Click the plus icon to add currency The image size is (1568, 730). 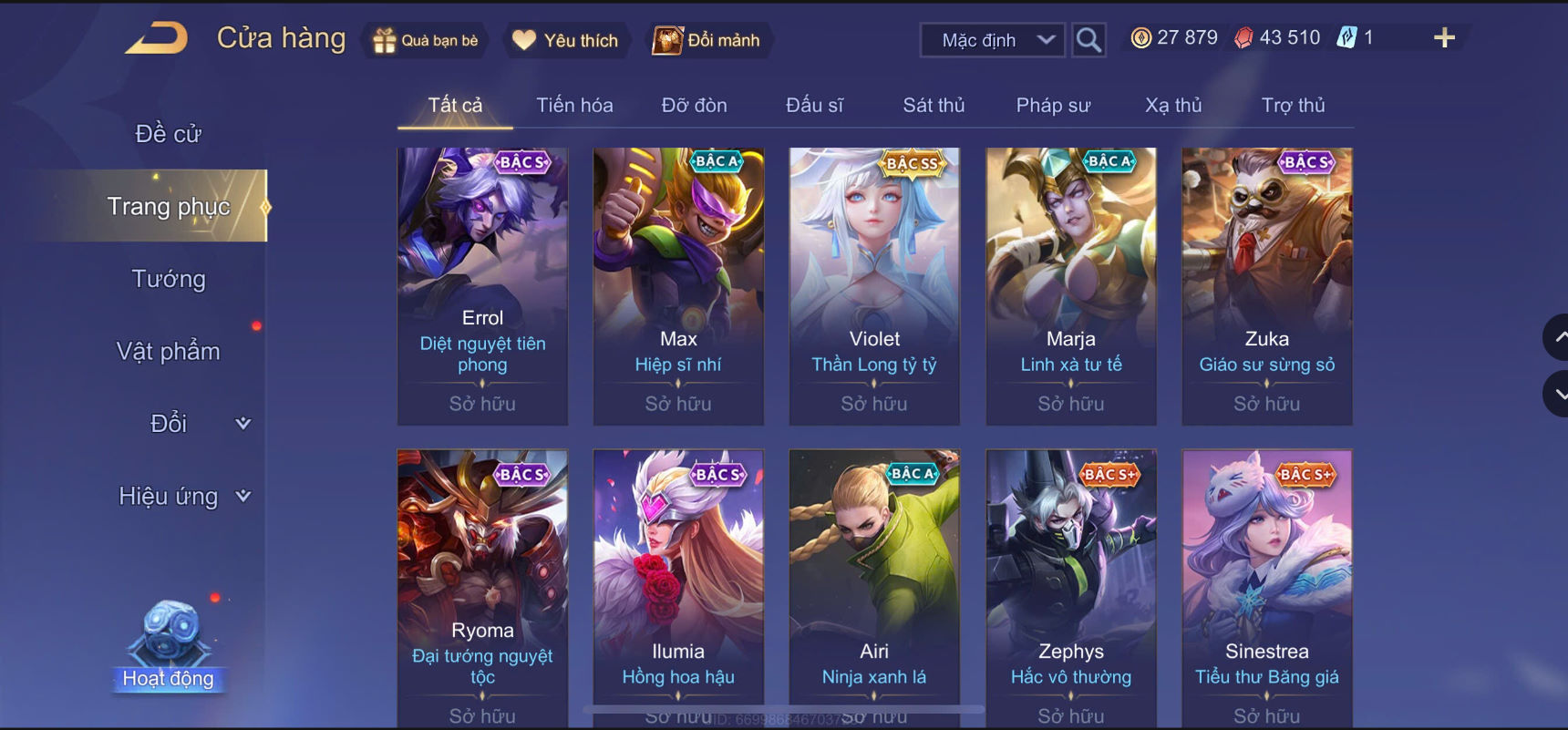[1444, 37]
